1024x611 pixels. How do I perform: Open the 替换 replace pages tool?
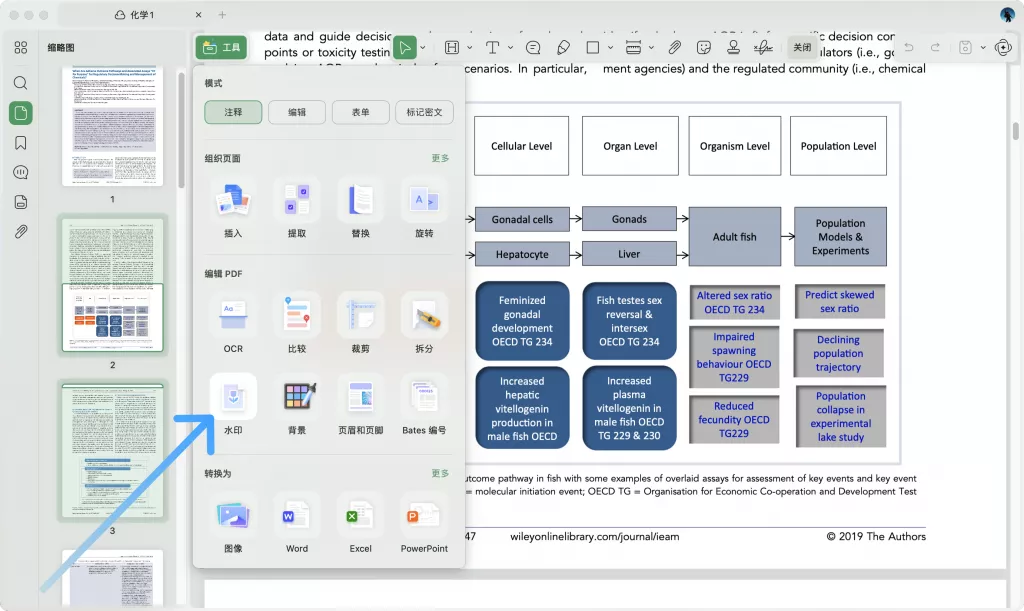coord(360,209)
